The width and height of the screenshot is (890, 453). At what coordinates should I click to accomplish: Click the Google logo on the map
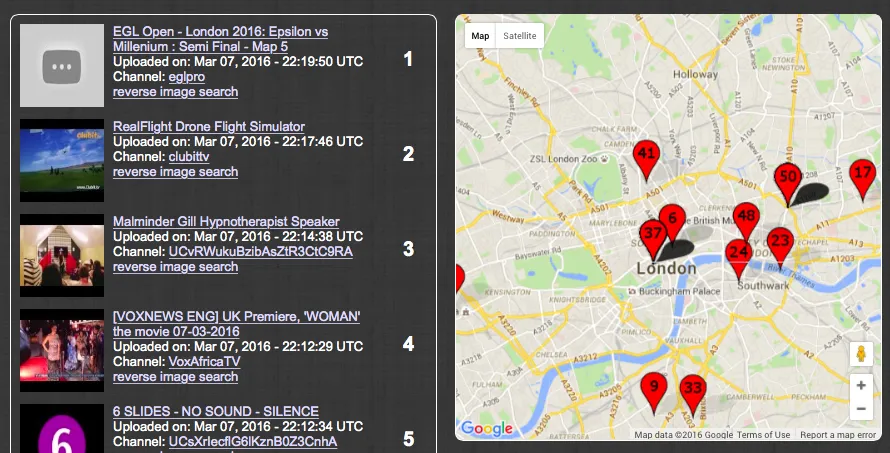tap(486, 428)
